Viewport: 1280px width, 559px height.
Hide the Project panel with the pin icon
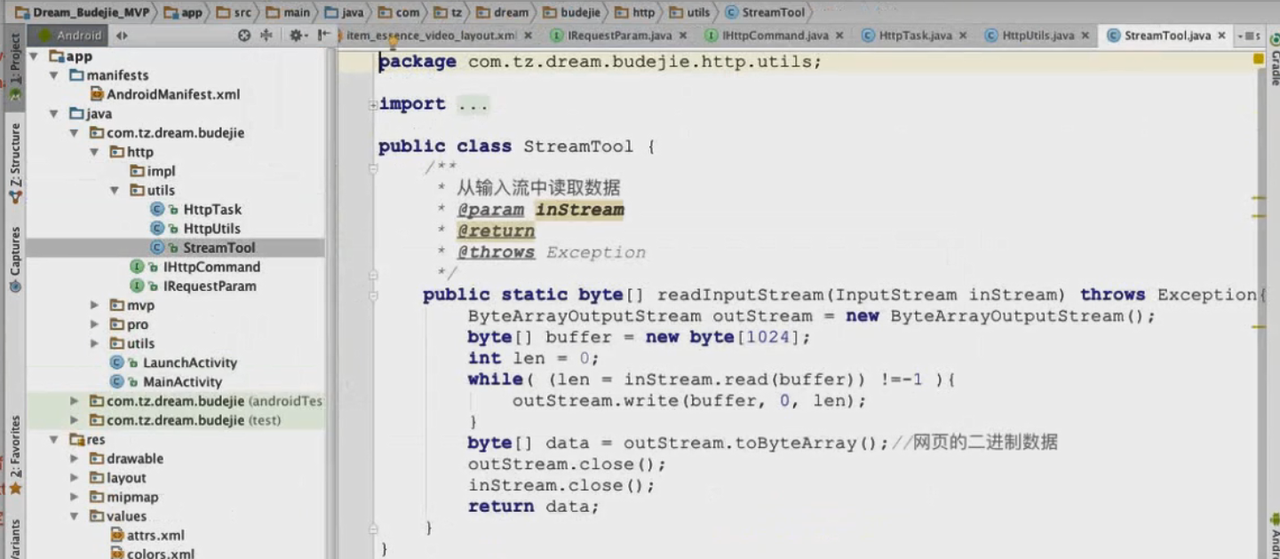322,35
